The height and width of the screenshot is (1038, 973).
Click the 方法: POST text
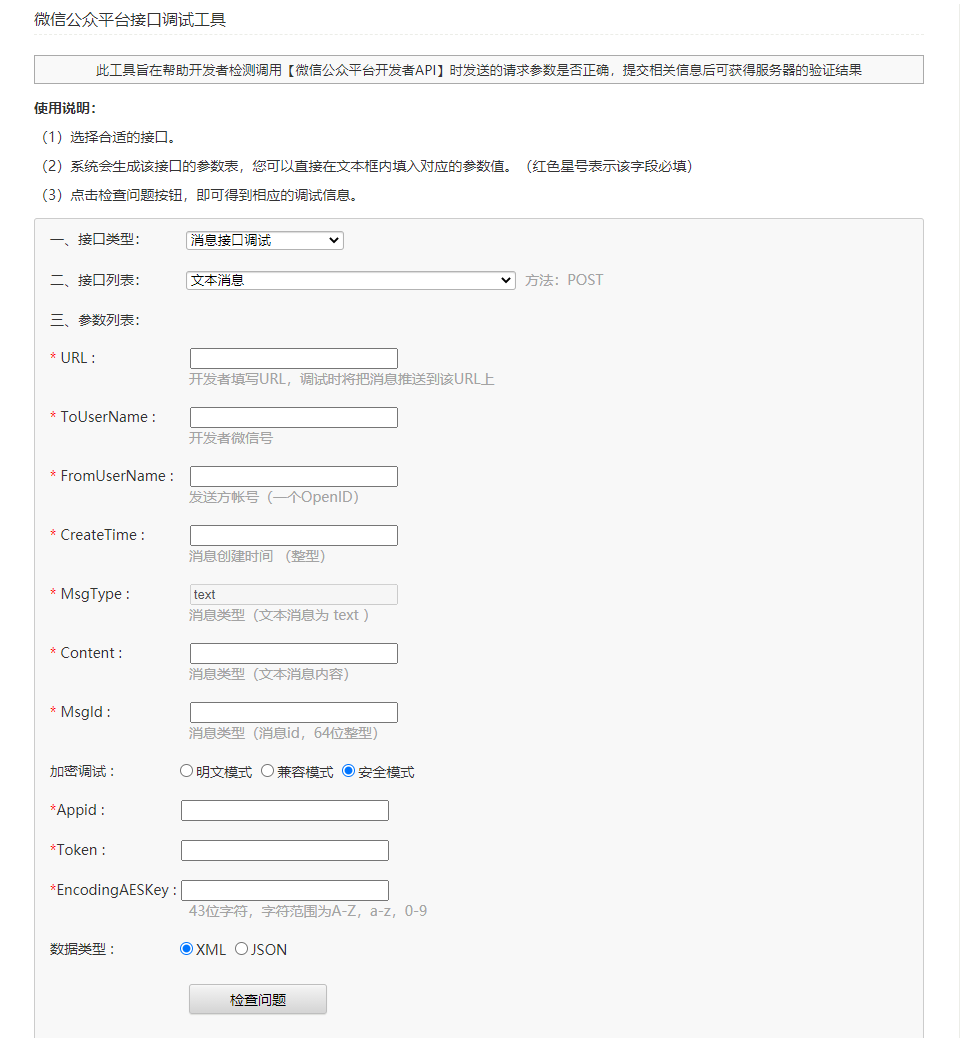(564, 280)
